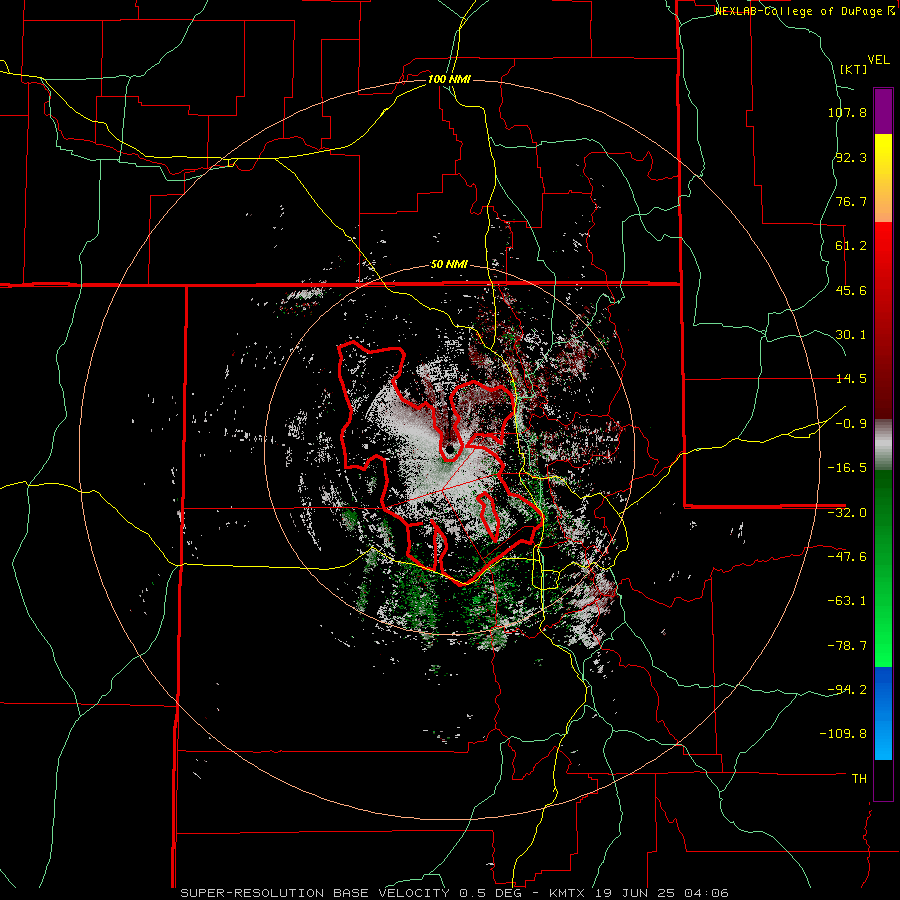Click the KMTX radar site center circle

click(x=450, y=450)
